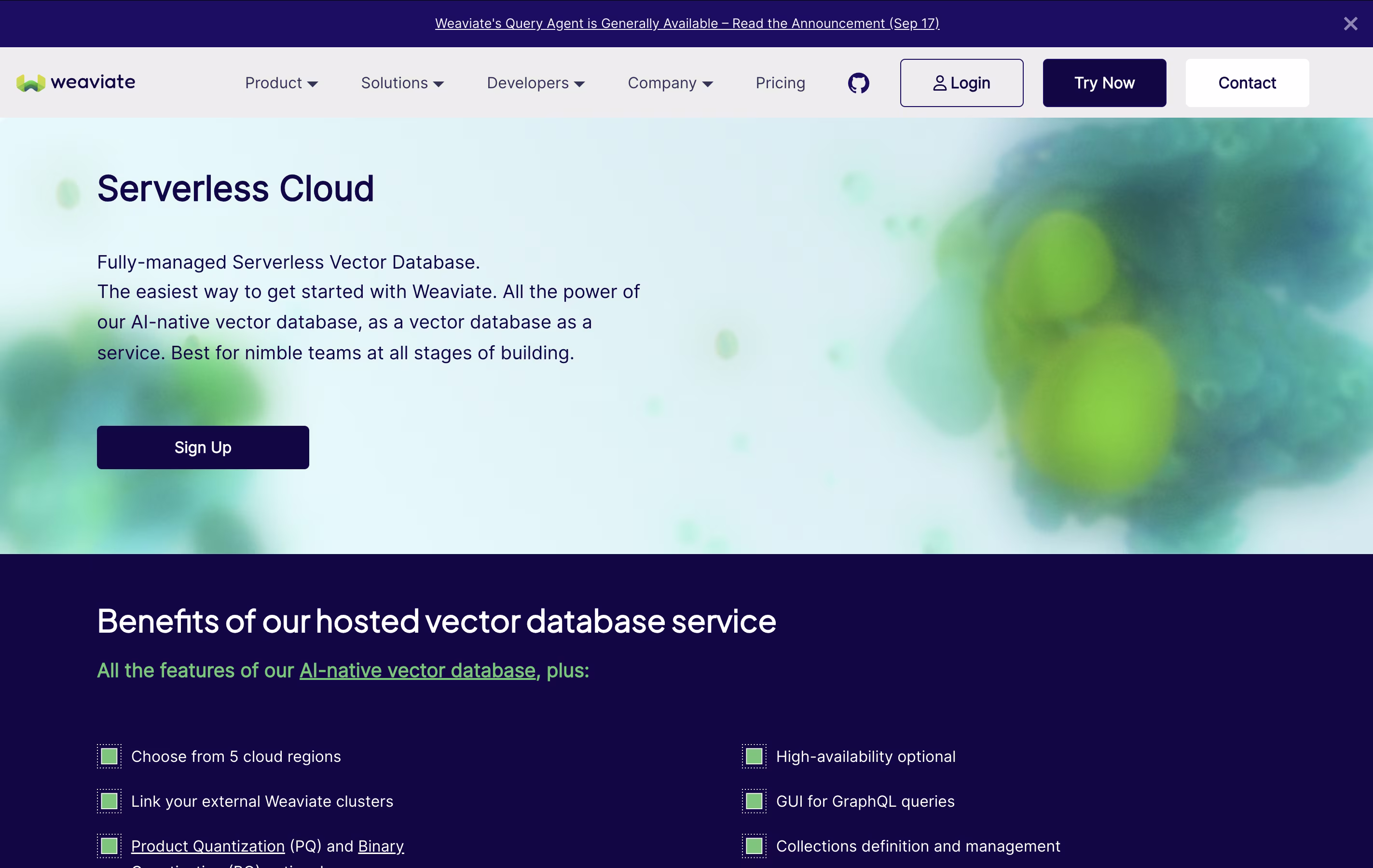Click the Contact button
Screen dimensions: 1373x868
pyautogui.click(x=1247, y=83)
